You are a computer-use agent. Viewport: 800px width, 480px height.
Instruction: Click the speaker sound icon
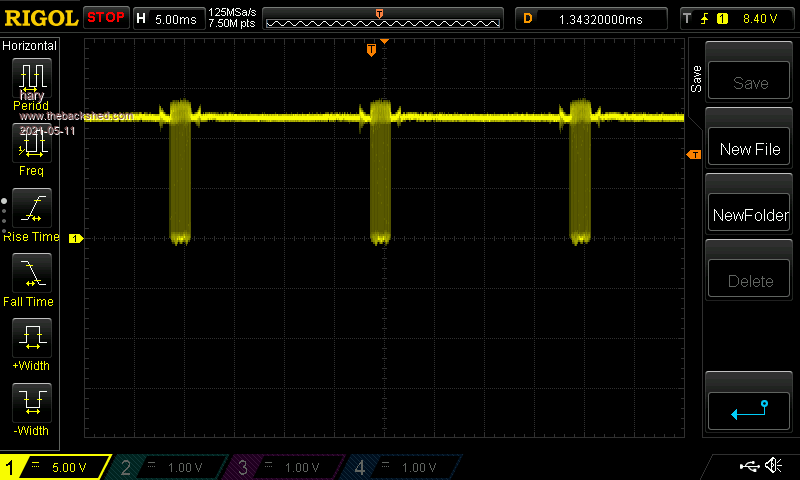point(773,466)
